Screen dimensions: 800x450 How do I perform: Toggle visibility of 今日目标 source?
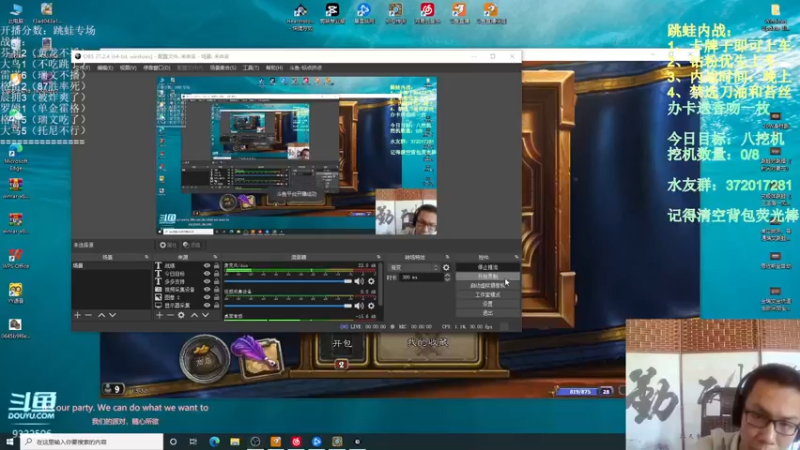coord(207,273)
